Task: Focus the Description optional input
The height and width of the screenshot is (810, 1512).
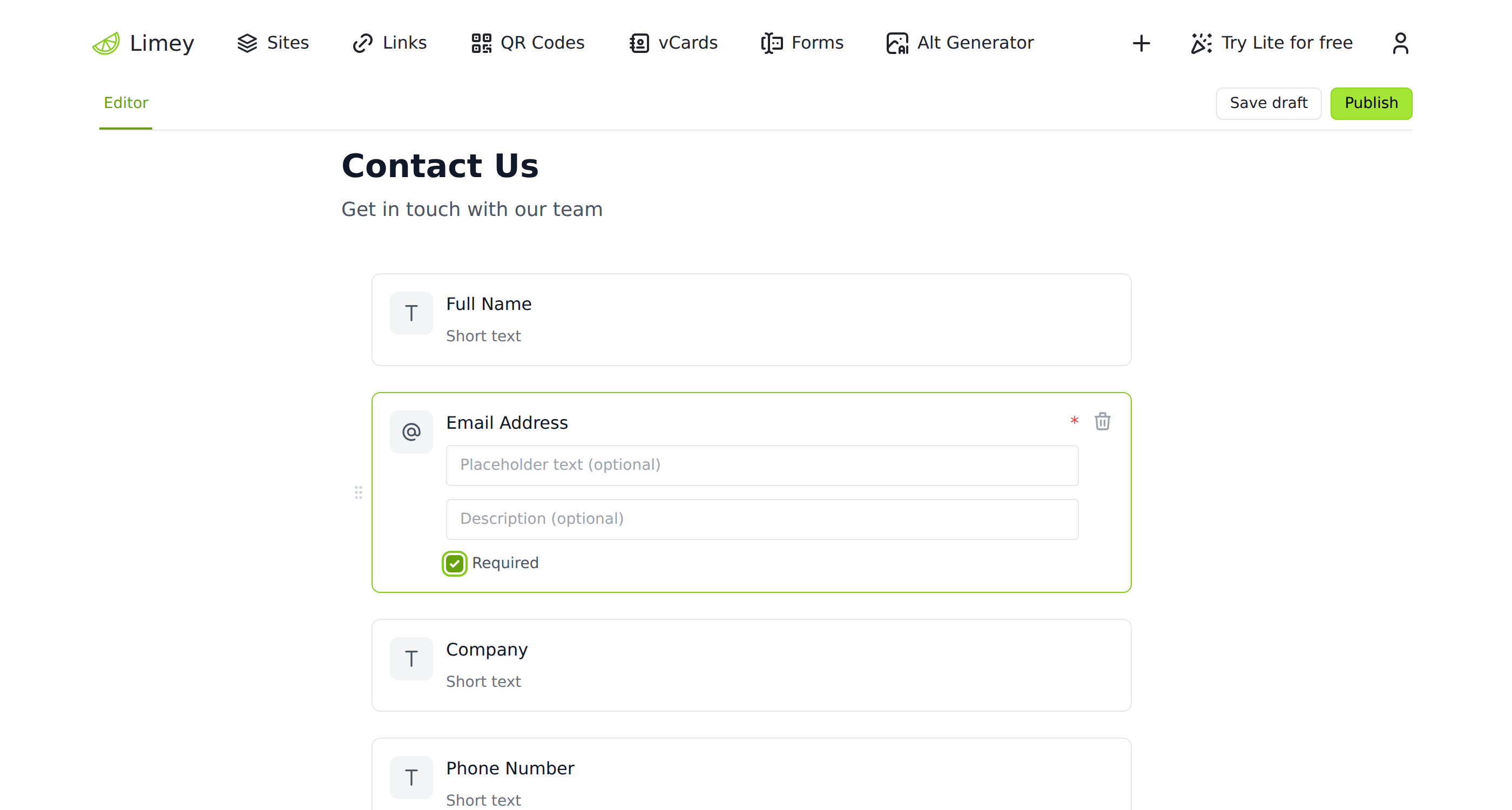Action: (762, 519)
